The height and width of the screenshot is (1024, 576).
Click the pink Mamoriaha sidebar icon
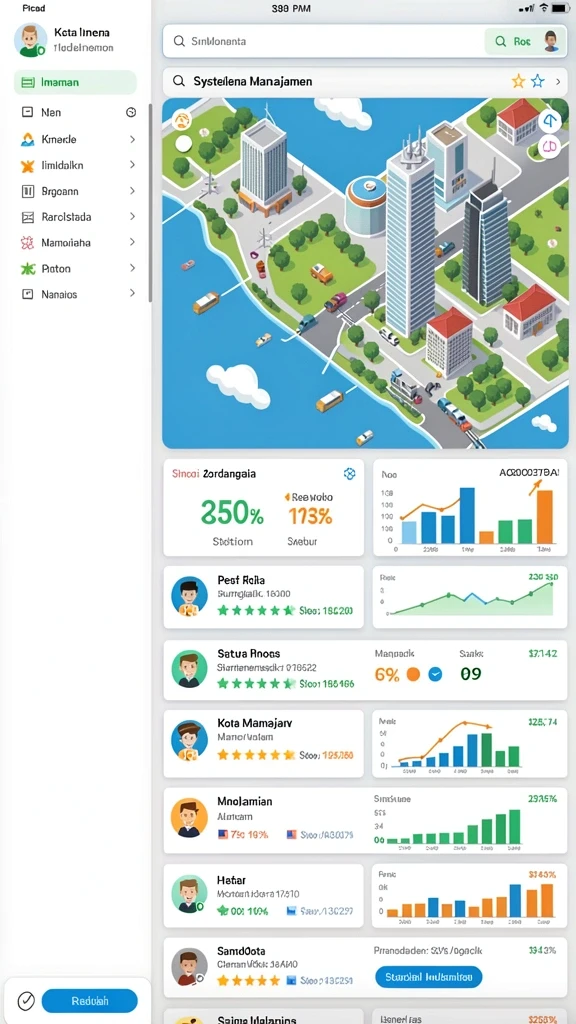27,243
